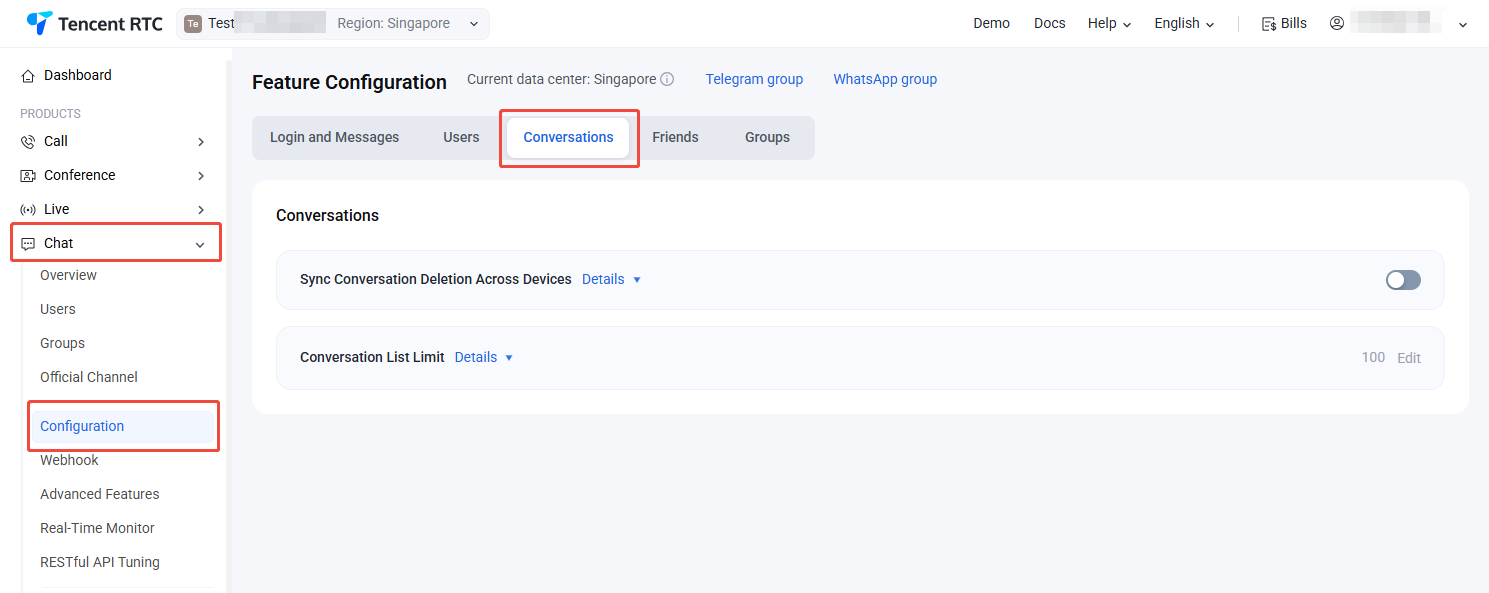Click the Conference icon in sidebar
This screenshot has height=593, width=1489.
click(x=28, y=176)
